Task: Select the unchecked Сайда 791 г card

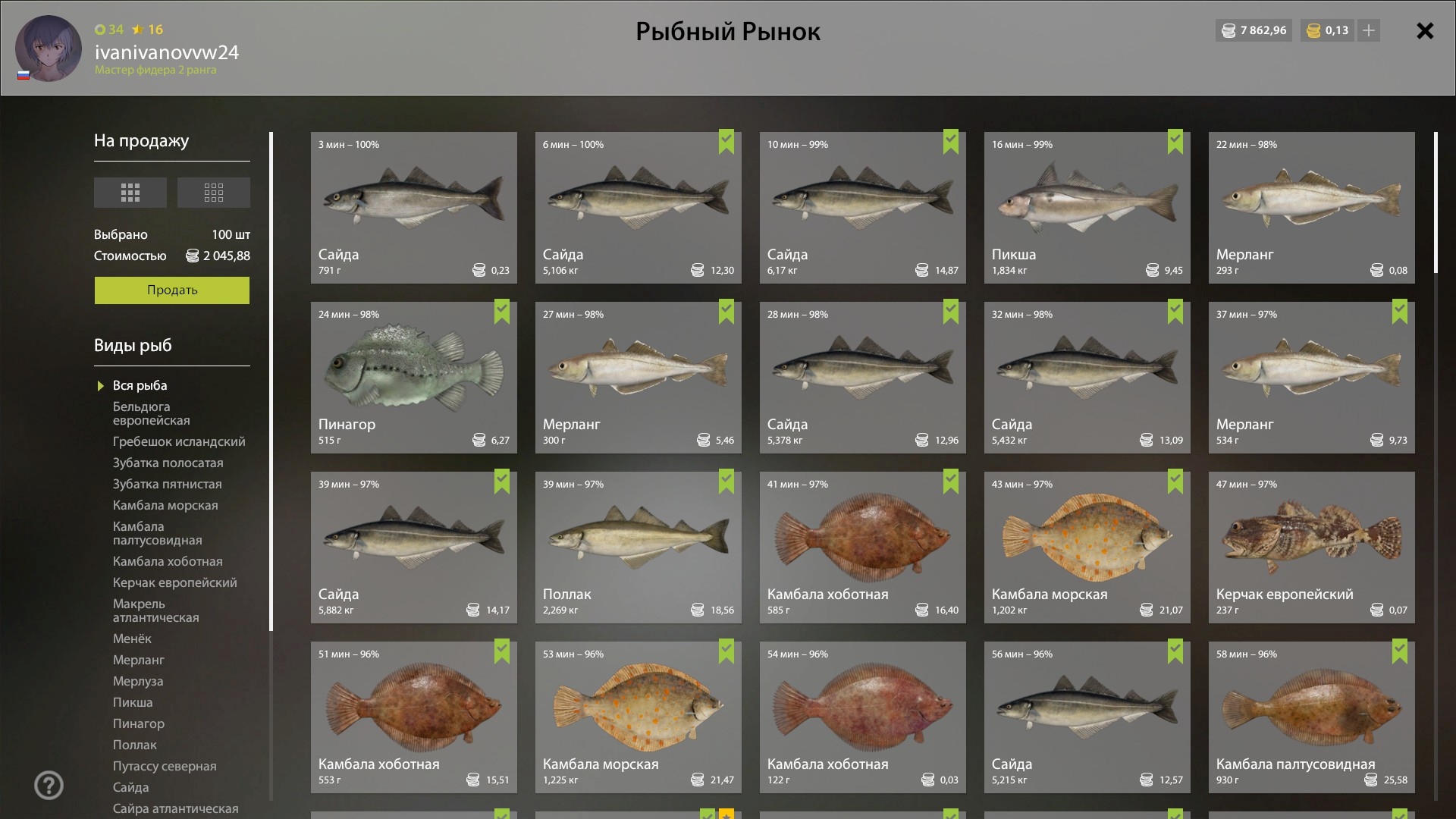Action: pyautogui.click(x=414, y=208)
